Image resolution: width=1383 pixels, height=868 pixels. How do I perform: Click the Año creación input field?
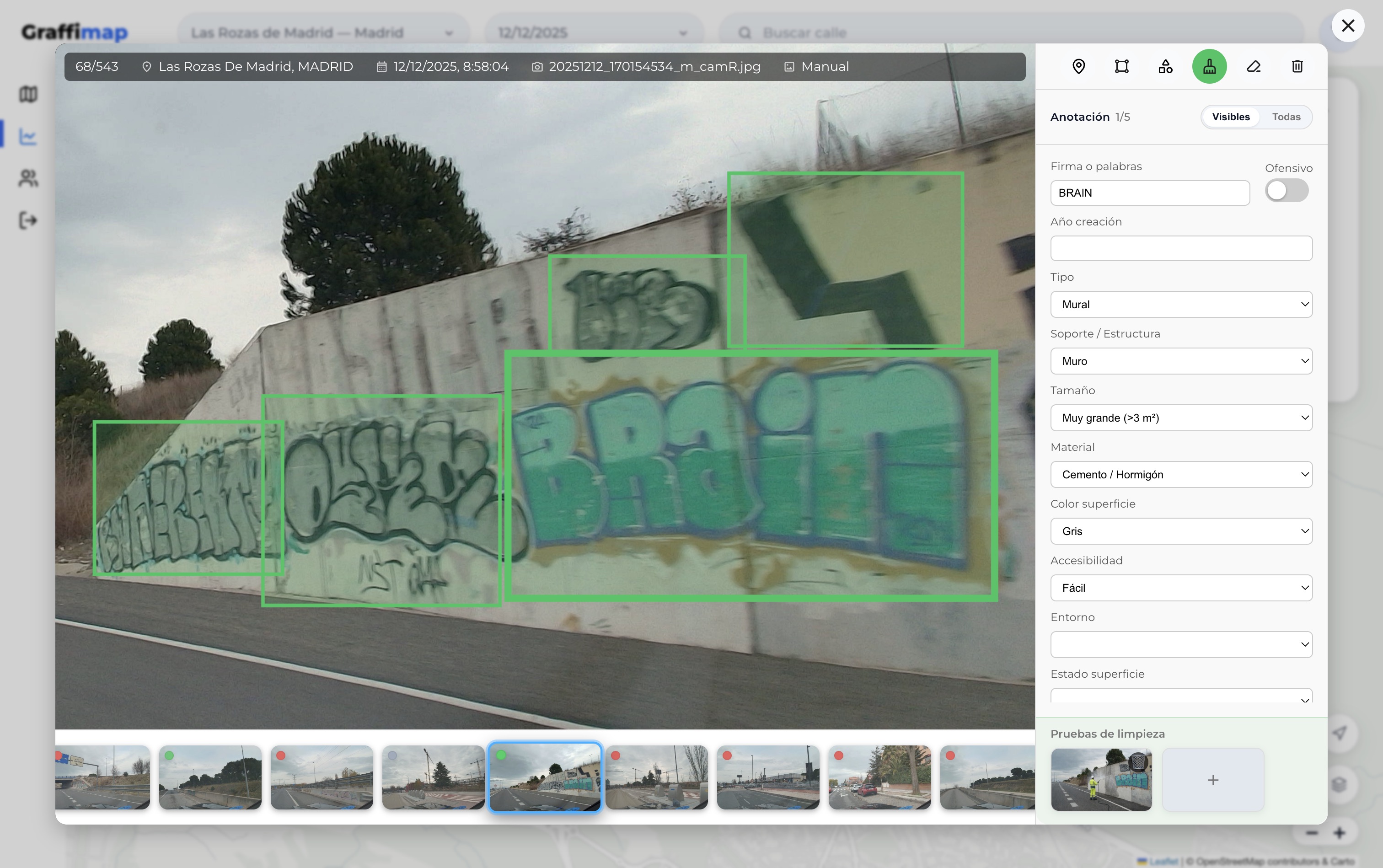[x=1181, y=249]
